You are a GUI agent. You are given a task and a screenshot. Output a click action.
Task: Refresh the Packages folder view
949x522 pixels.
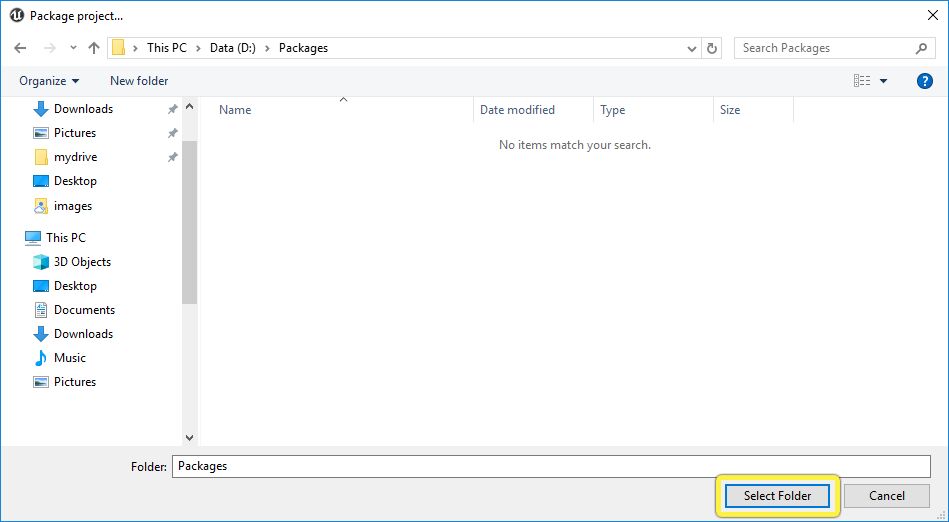[x=712, y=48]
